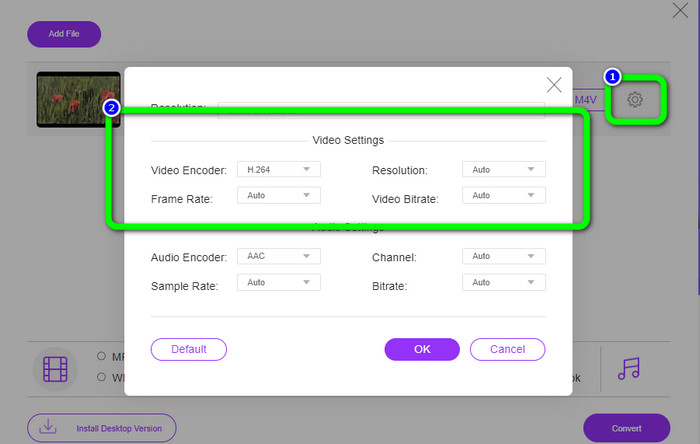Click the Default button
The width and height of the screenshot is (700, 444).
tap(189, 349)
